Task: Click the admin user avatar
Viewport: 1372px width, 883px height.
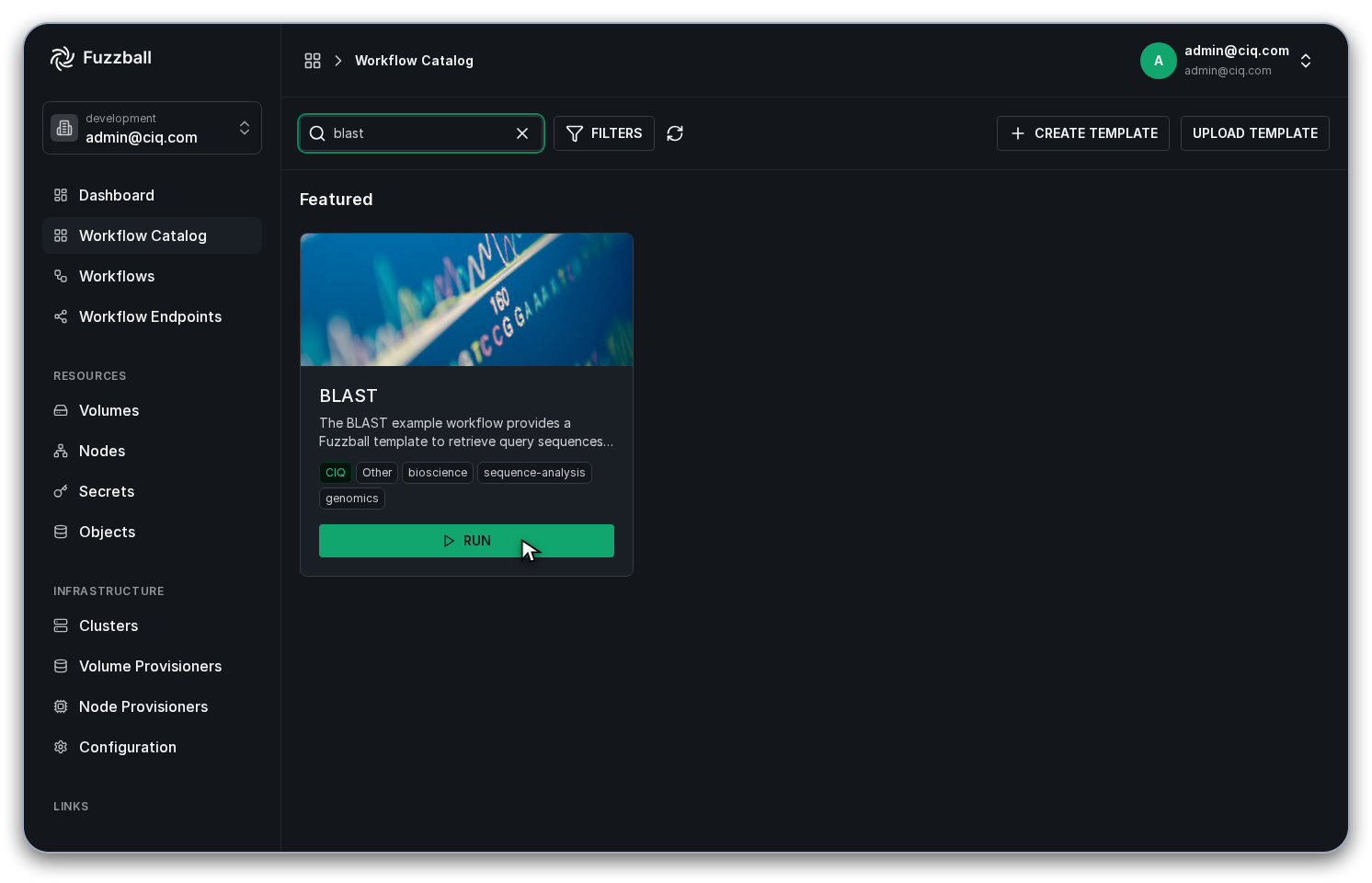Action: point(1159,61)
